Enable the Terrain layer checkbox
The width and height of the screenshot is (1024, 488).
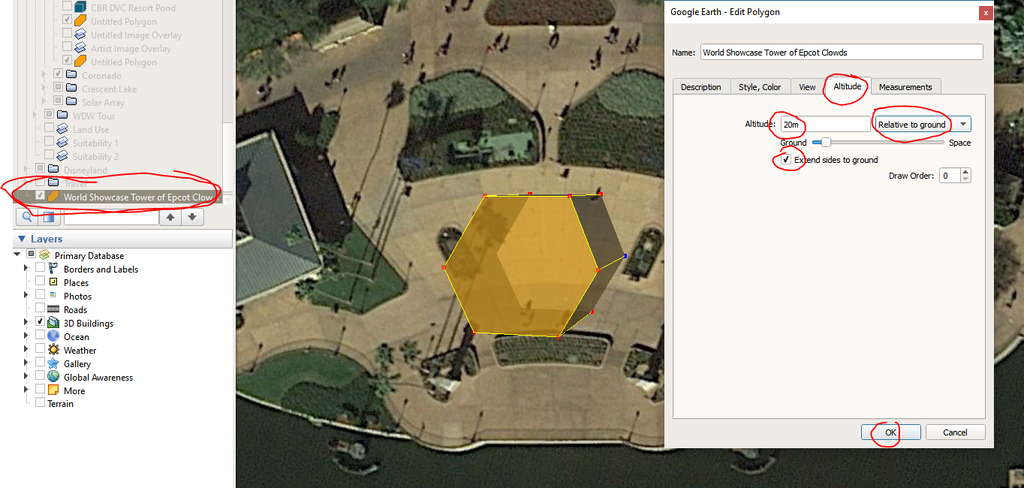pyautogui.click(x=40, y=404)
